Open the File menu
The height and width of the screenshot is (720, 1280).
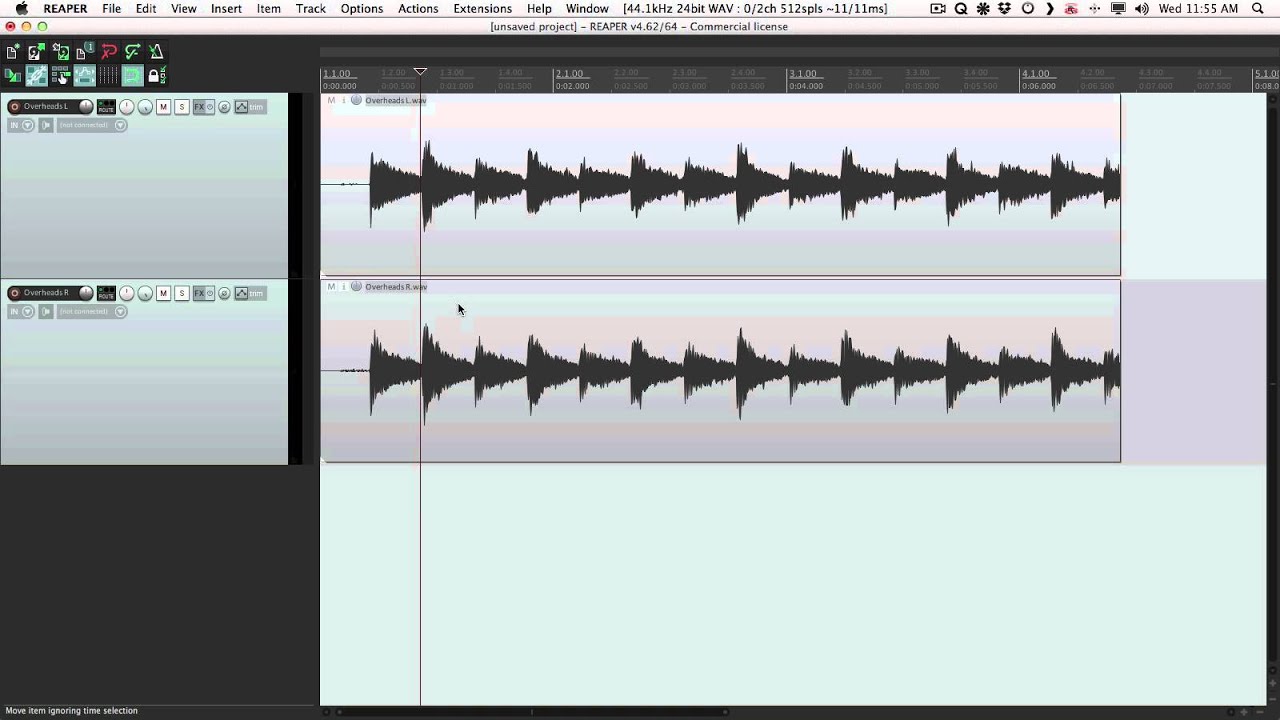(x=111, y=8)
